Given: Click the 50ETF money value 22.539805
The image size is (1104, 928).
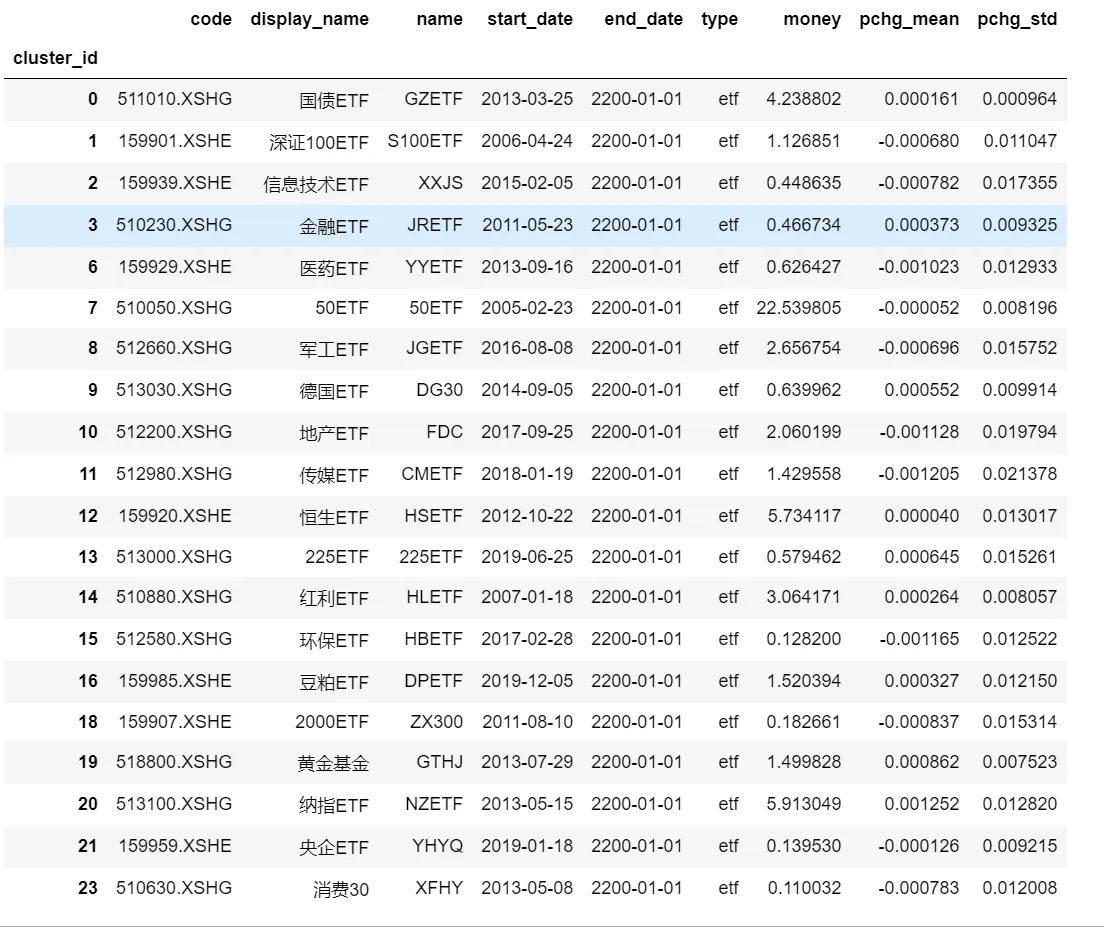Looking at the screenshot, I should [798, 308].
